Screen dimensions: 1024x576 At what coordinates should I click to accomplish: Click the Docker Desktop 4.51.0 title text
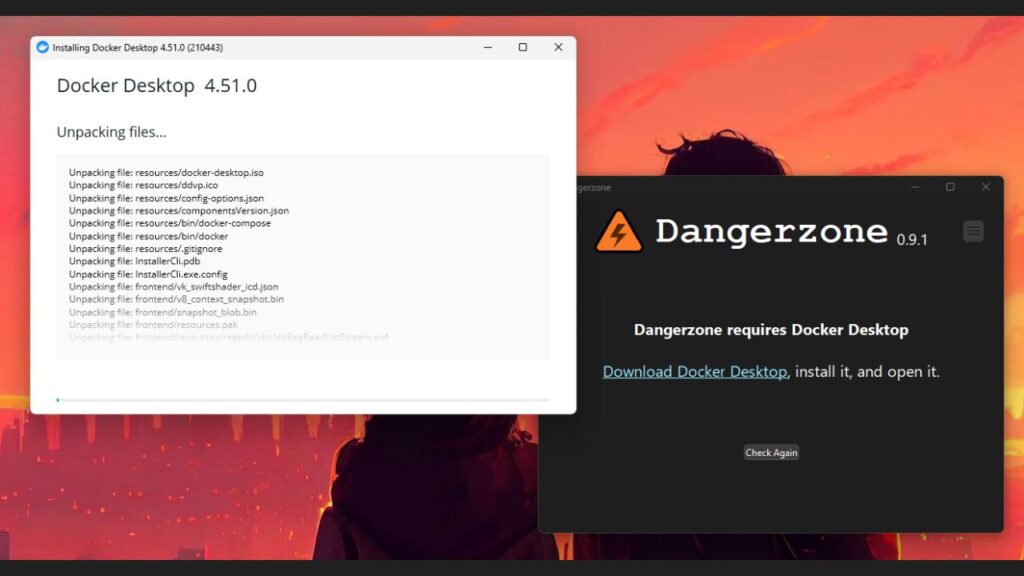[x=157, y=85]
